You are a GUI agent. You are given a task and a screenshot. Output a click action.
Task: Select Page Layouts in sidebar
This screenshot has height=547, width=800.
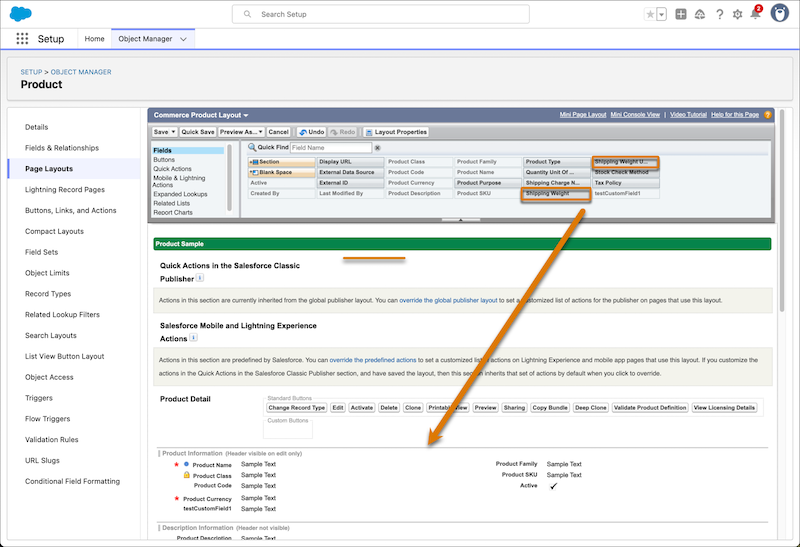tap(49, 169)
